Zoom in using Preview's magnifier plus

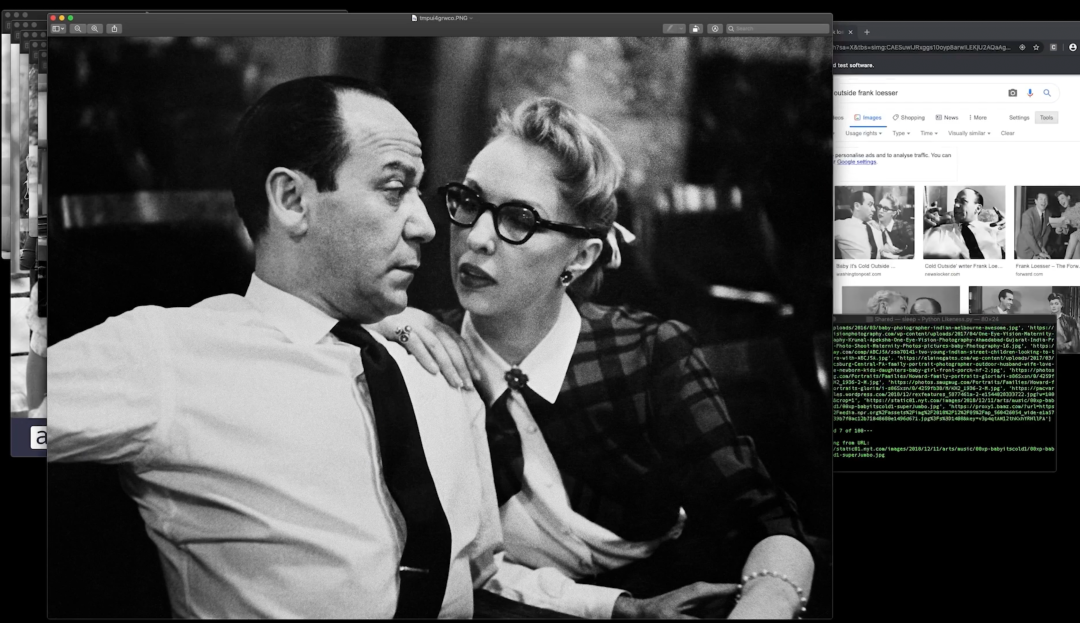[95, 29]
